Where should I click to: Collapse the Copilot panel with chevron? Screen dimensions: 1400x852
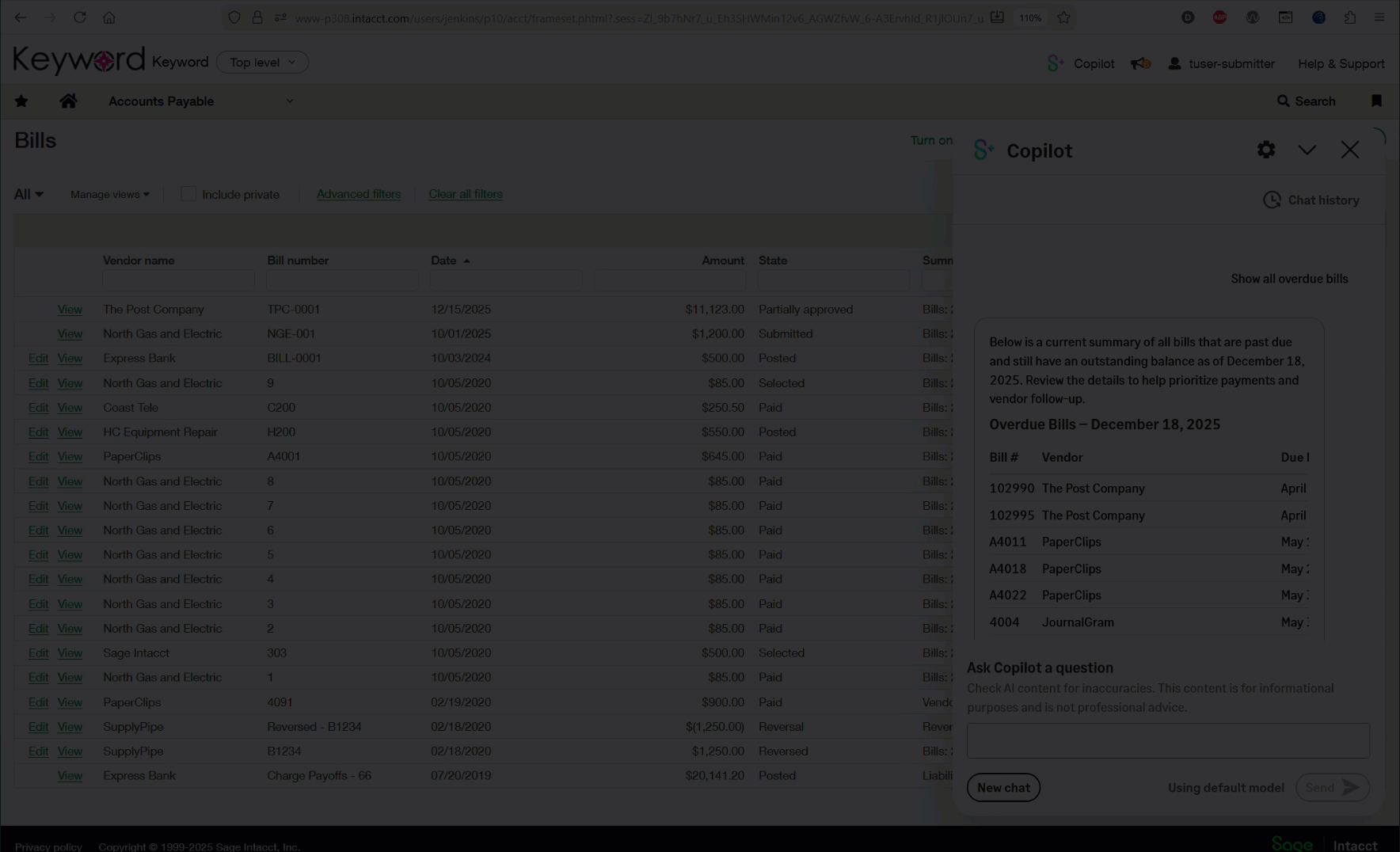click(1307, 150)
